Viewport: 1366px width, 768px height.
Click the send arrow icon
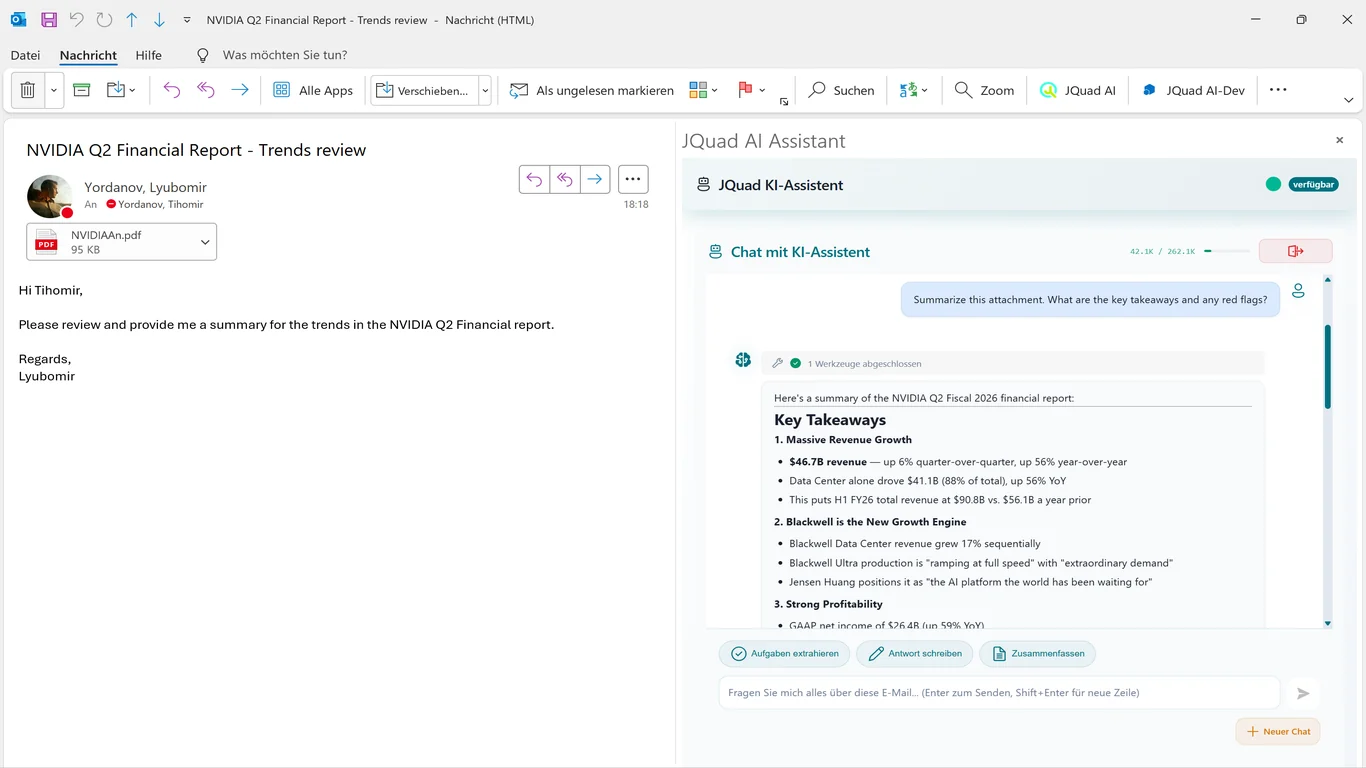tap(1303, 693)
